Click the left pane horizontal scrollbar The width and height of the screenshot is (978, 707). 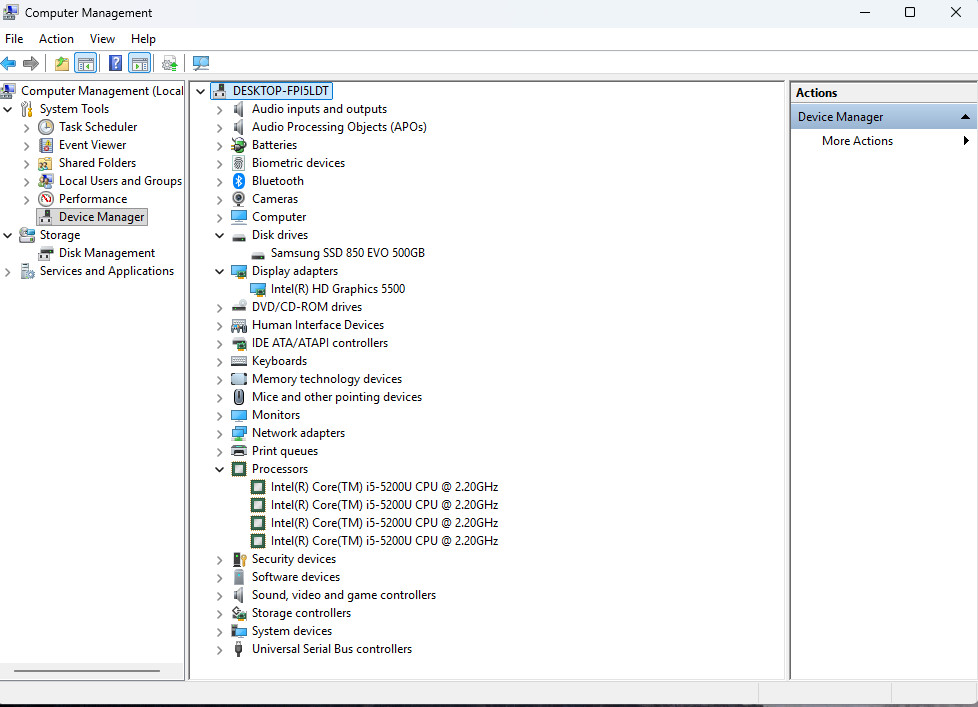pyautogui.click(x=87, y=671)
